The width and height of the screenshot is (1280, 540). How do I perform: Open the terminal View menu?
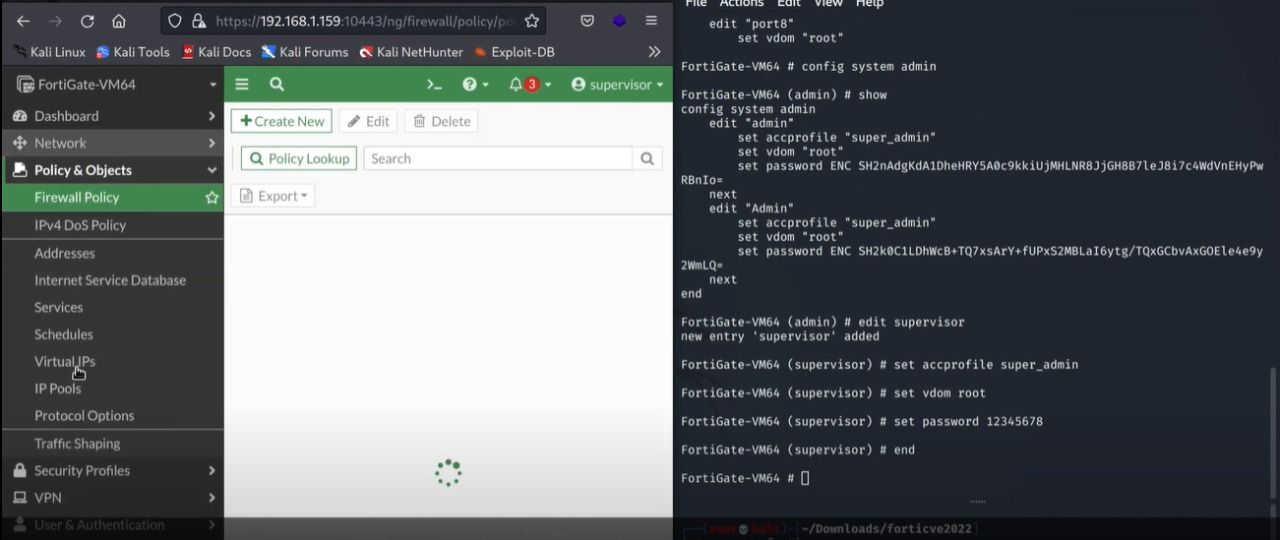[x=828, y=4]
